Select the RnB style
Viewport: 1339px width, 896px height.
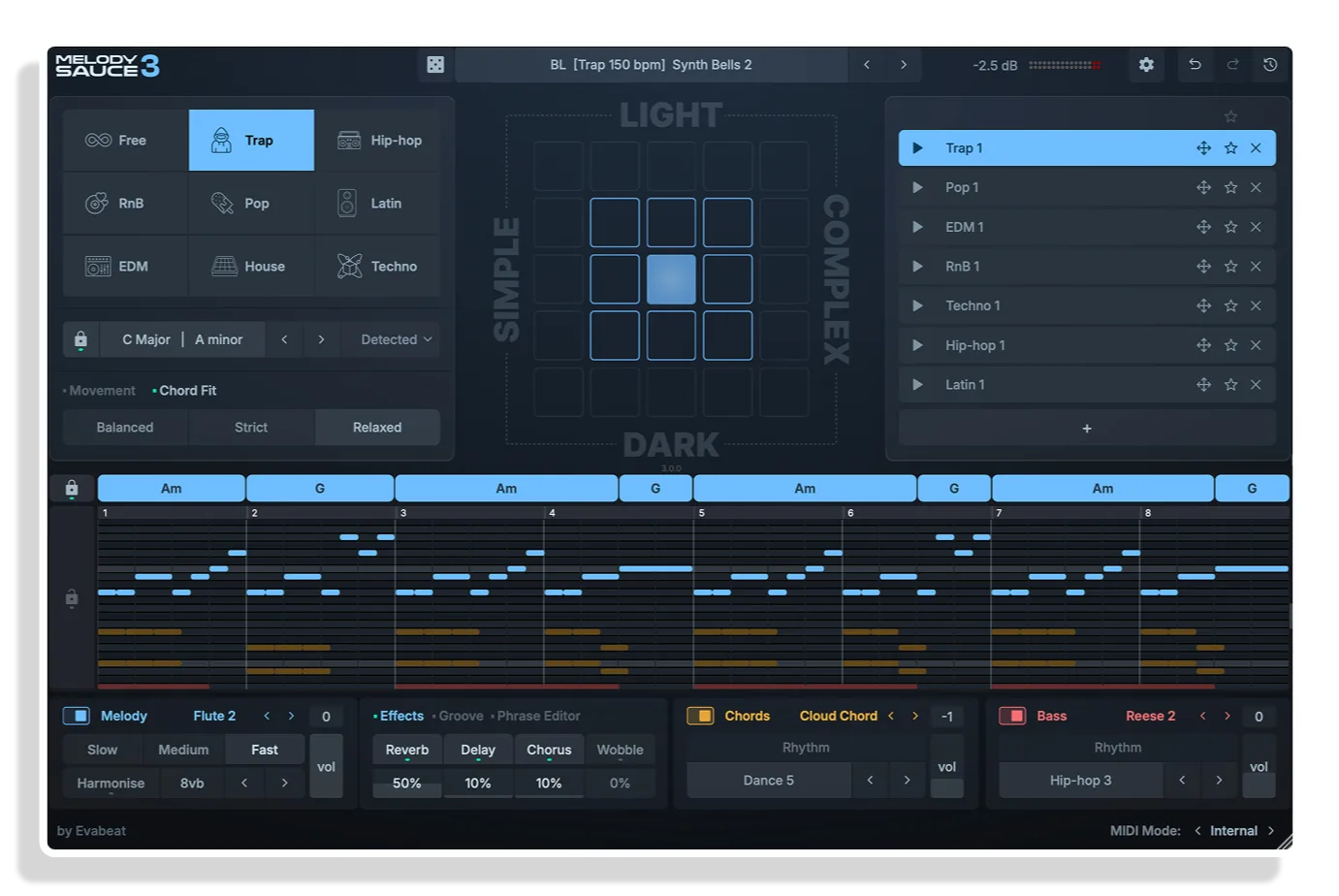(x=126, y=204)
